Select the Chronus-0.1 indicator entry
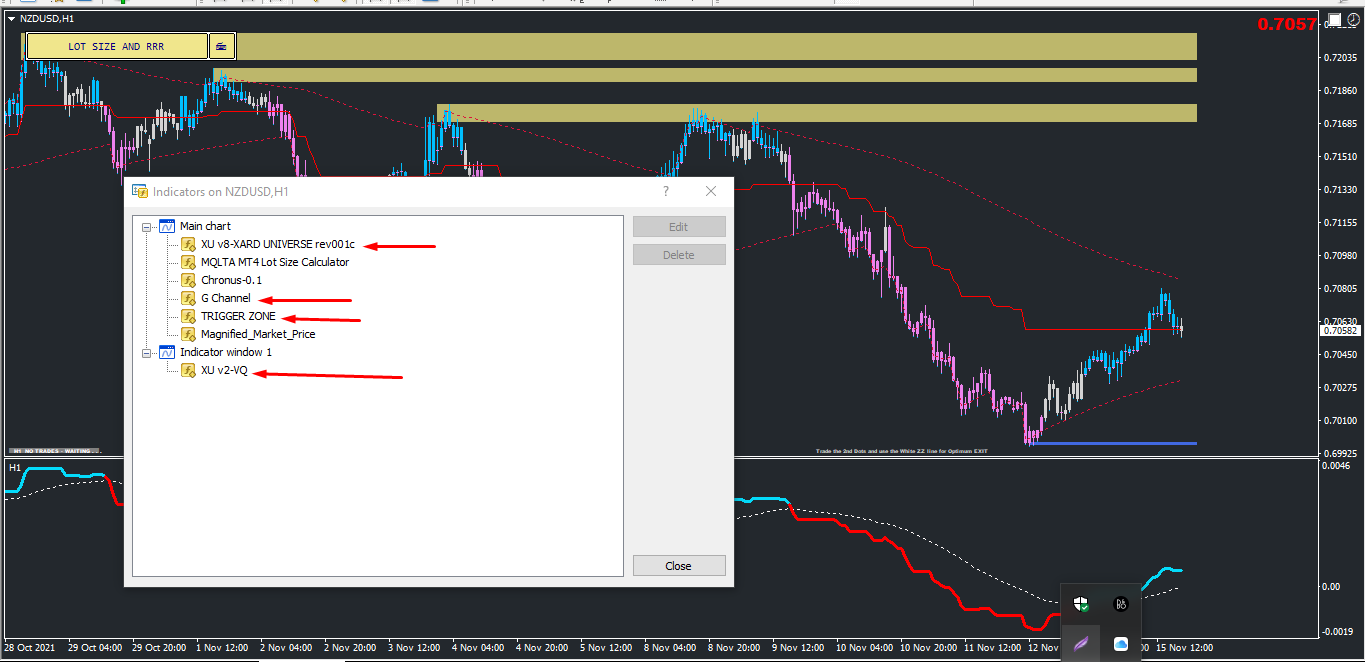Viewport: 1365px width, 662px height. (x=231, y=280)
